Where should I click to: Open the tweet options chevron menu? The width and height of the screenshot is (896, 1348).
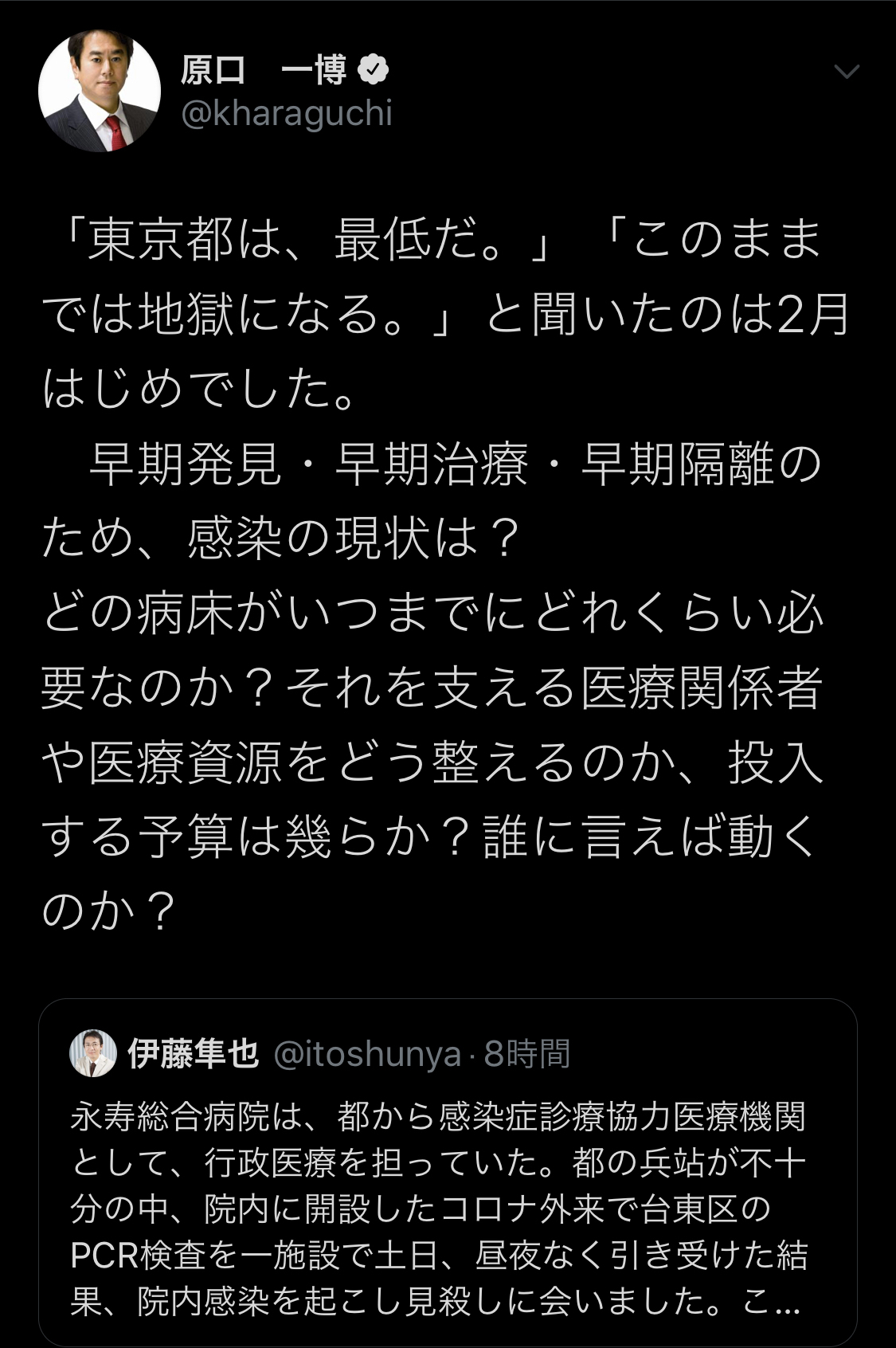(846, 72)
